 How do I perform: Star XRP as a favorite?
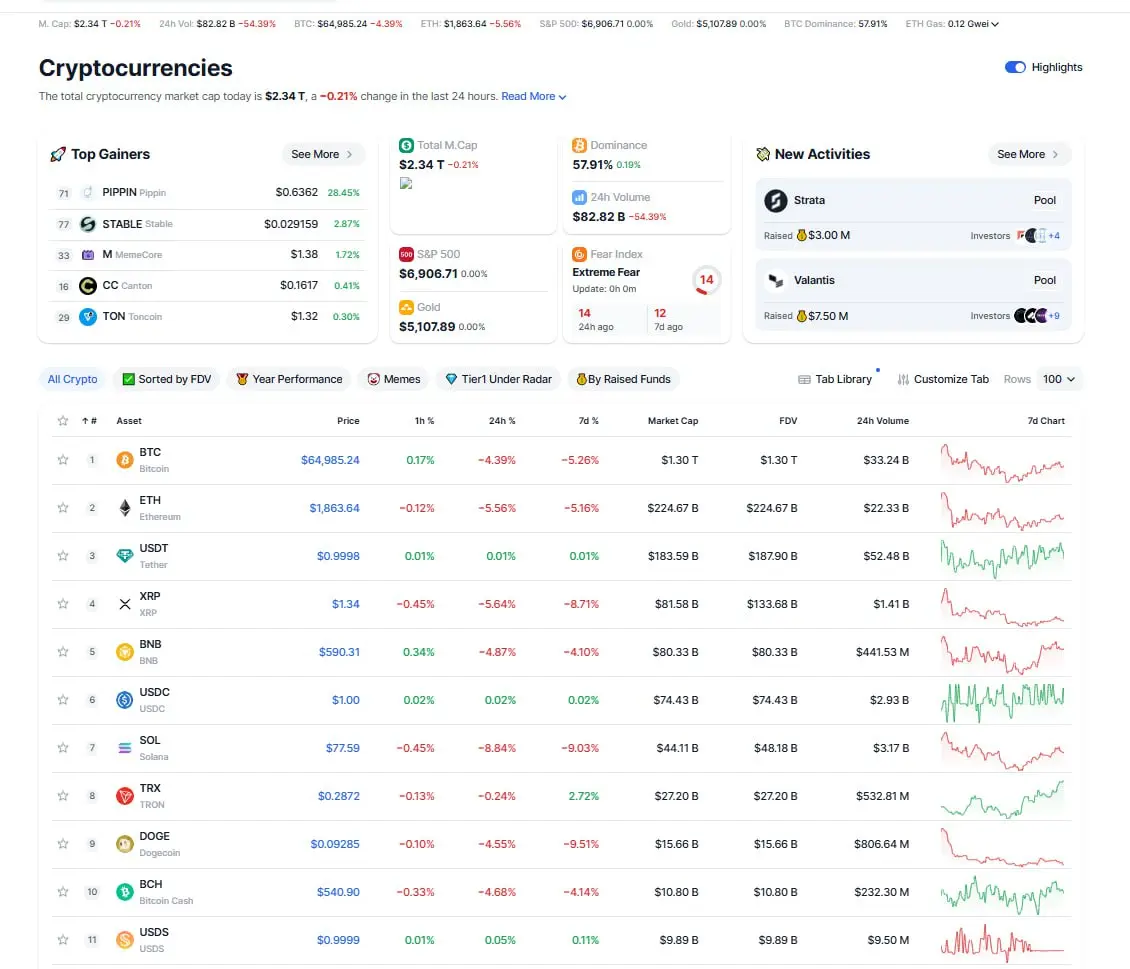point(63,604)
